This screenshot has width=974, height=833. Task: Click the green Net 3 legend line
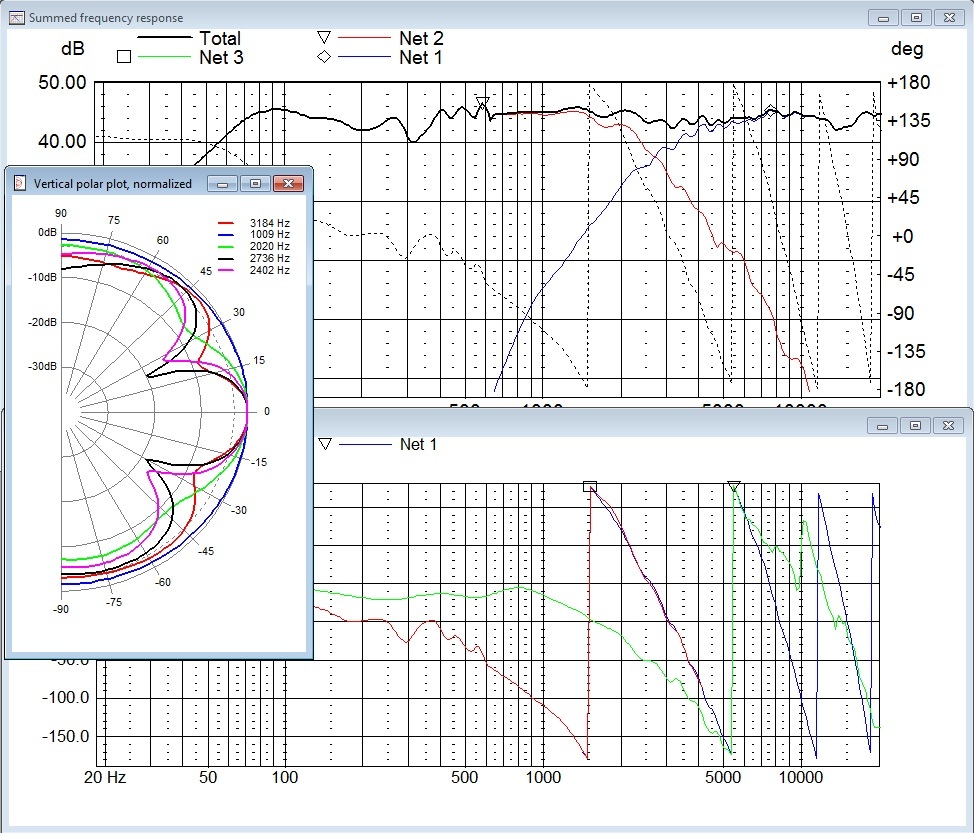(164, 57)
